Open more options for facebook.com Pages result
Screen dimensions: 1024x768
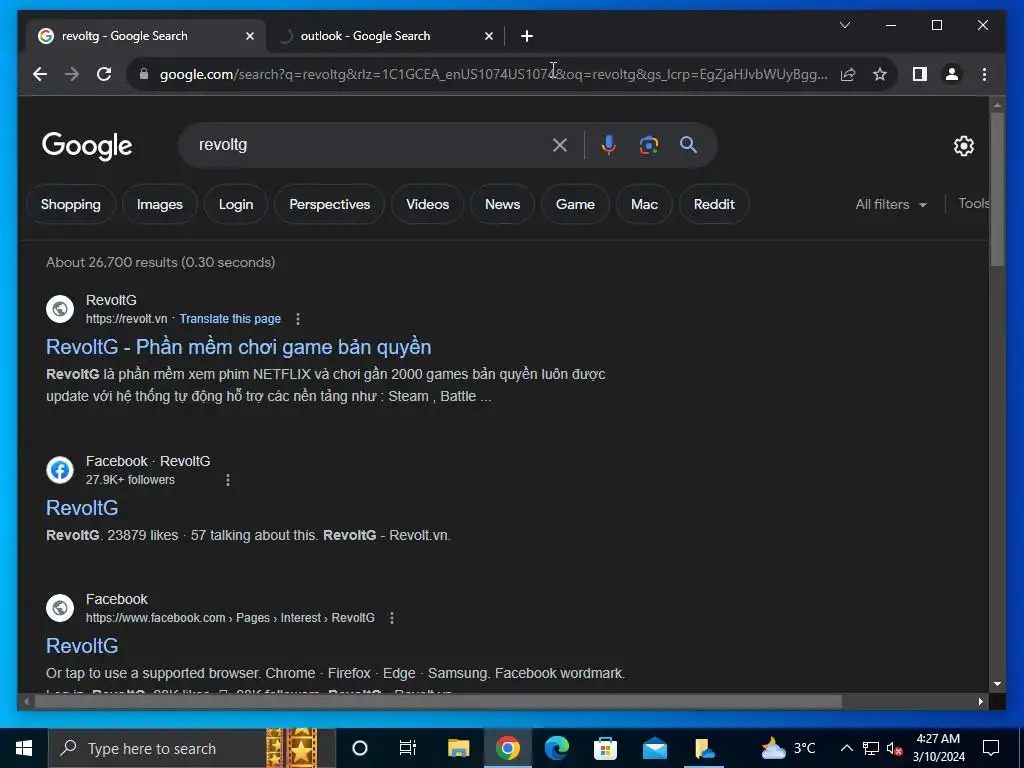tap(392, 618)
